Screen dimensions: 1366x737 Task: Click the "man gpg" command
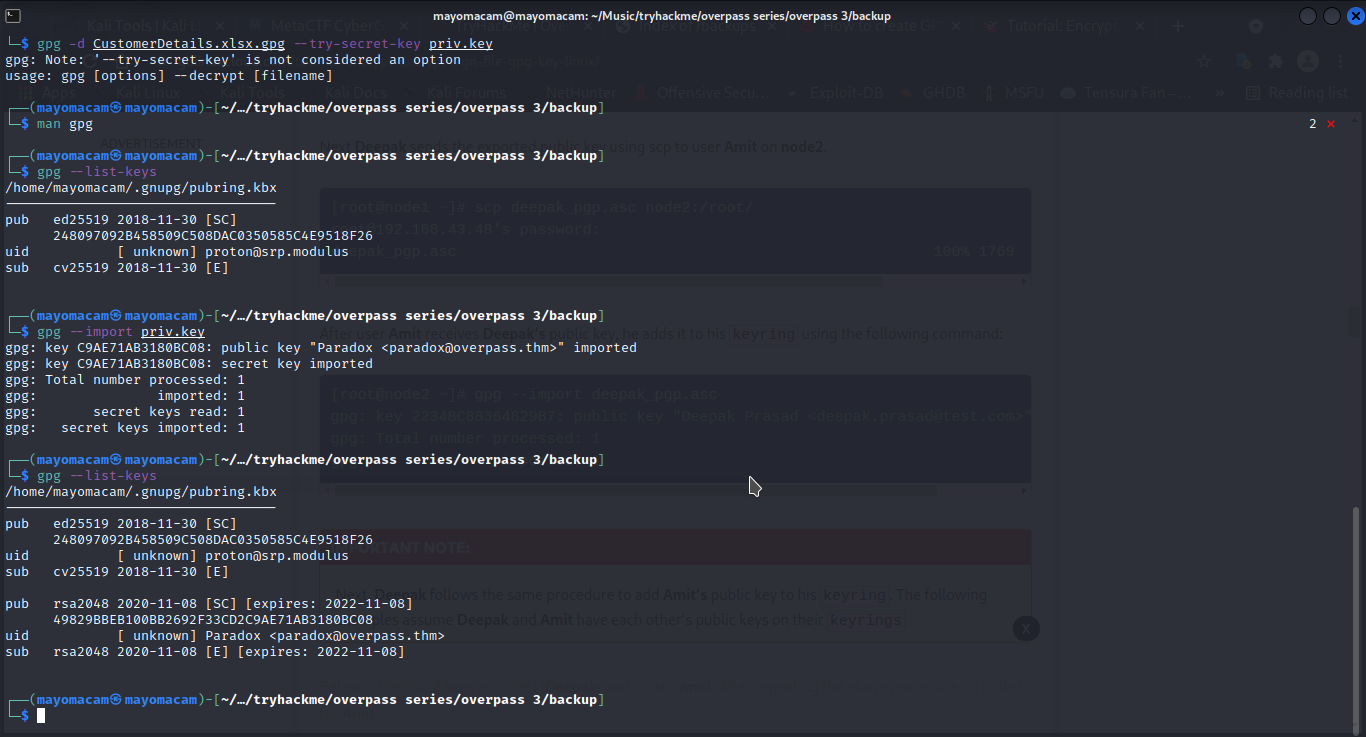tap(65, 124)
